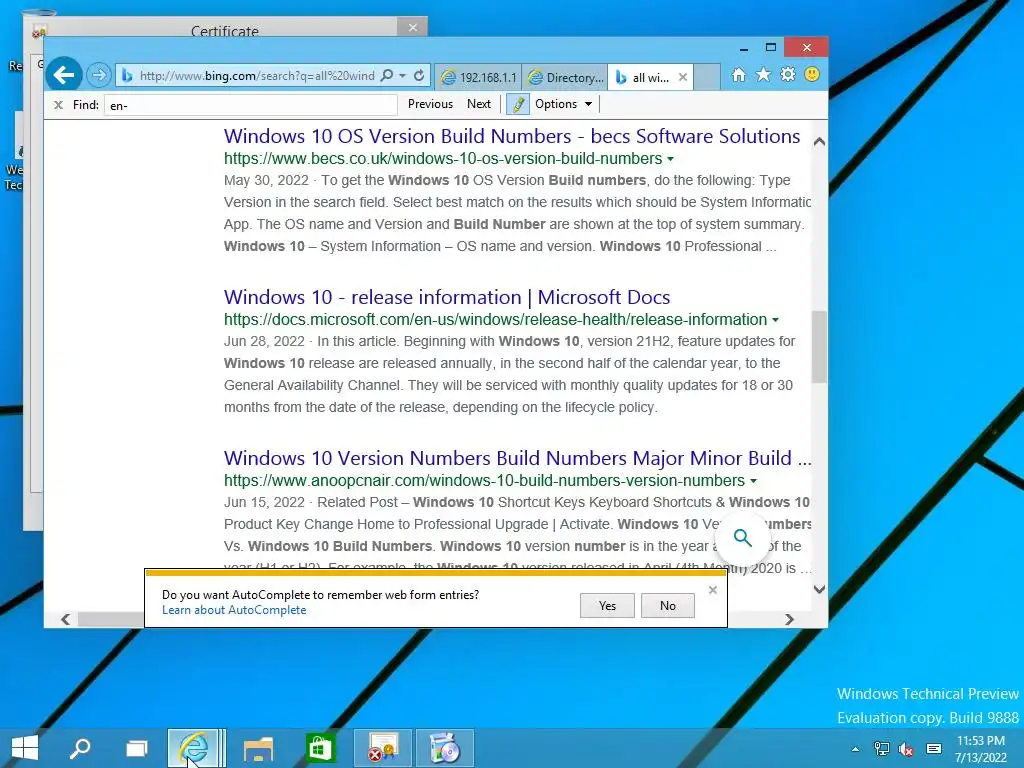Expand the address bar dropdown arrow
This screenshot has height=768, width=1024.
point(403,76)
